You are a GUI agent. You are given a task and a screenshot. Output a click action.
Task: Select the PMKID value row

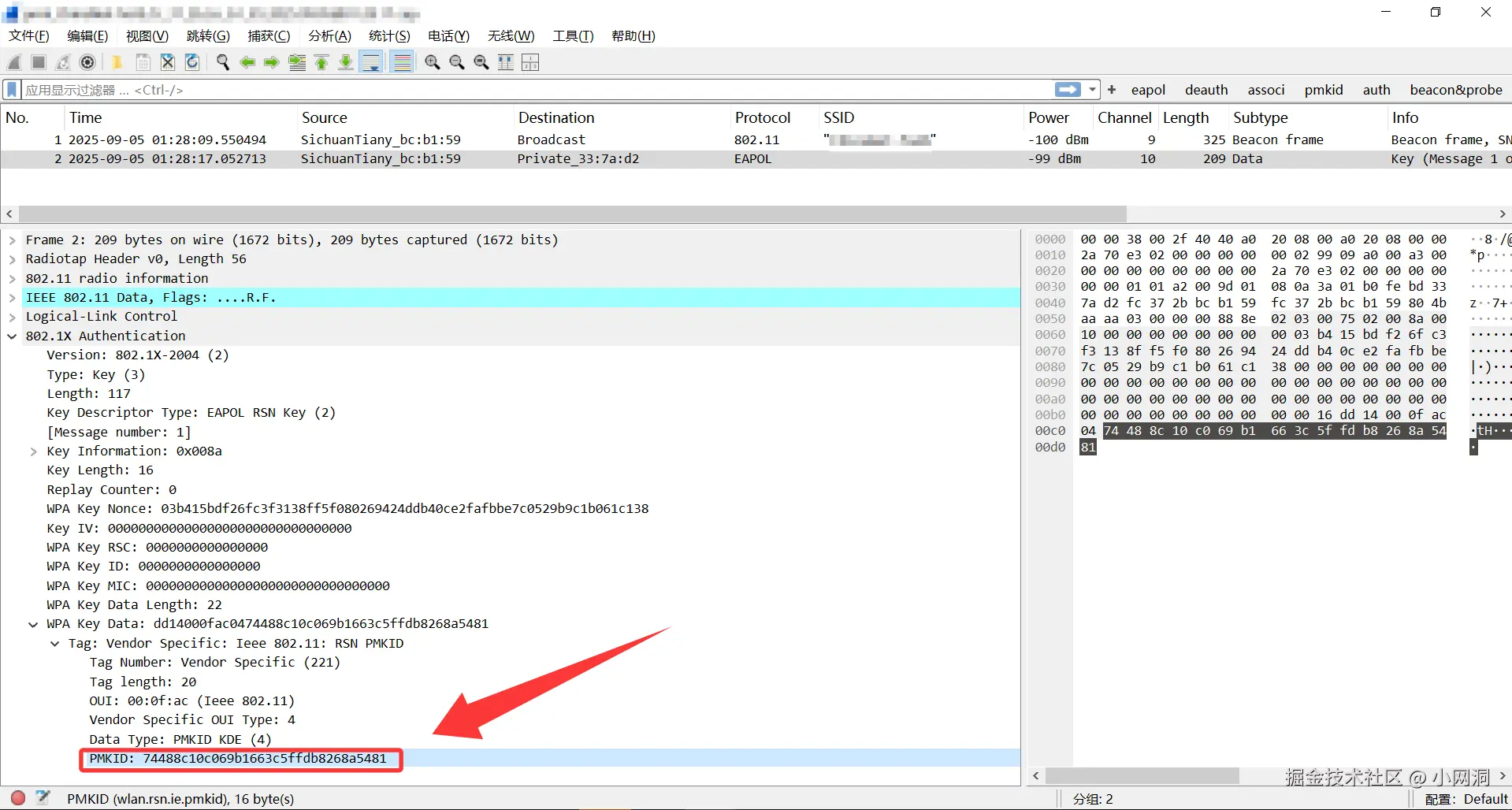coord(510,759)
